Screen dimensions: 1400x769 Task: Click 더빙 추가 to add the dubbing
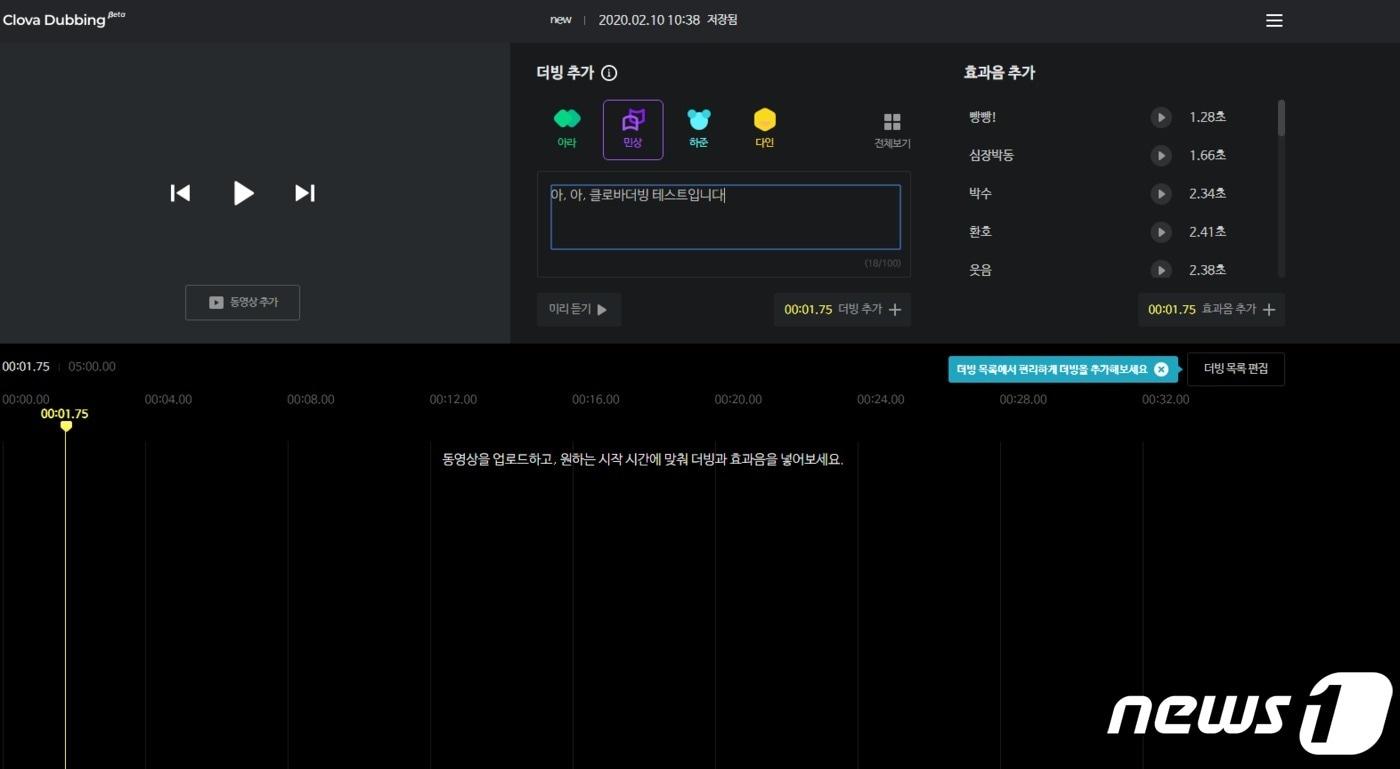(x=843, y=309)
